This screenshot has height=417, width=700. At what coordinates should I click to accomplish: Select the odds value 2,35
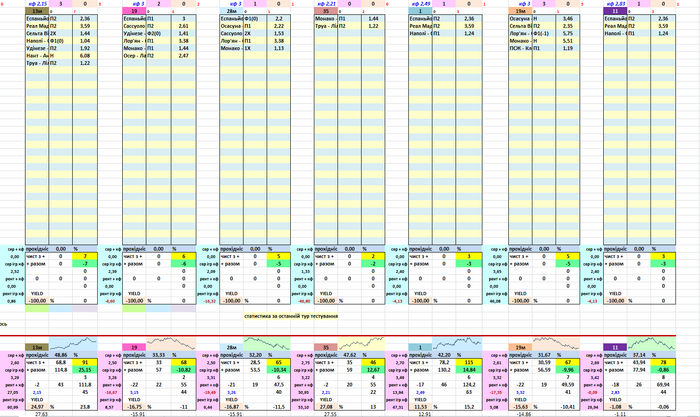click(568, 26)
